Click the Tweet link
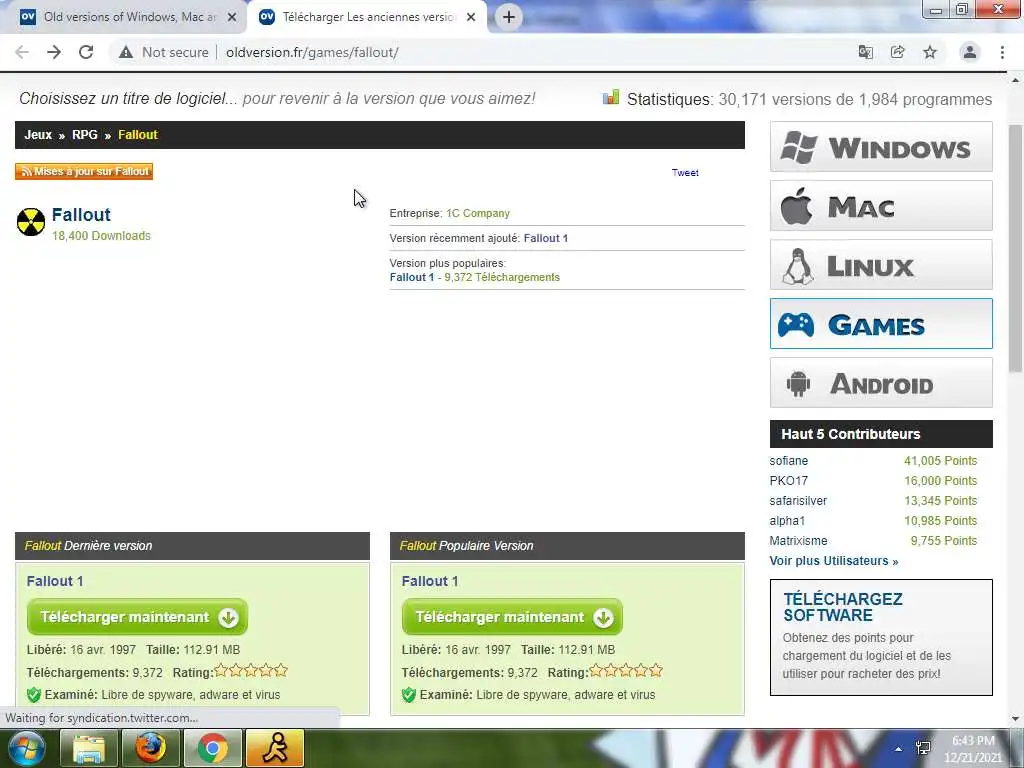 pyautogui.click(x=685, y=172)
